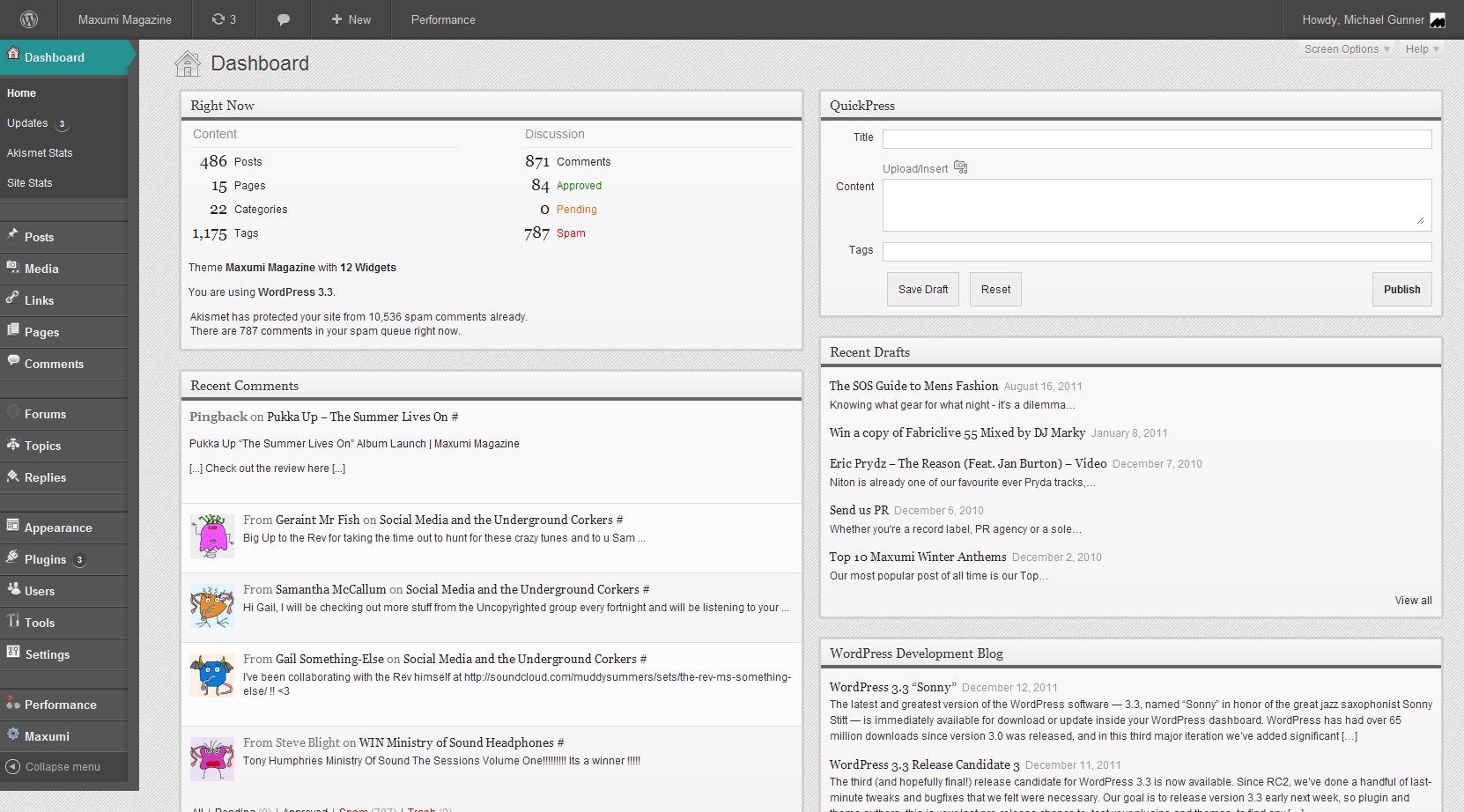Open draft Send us PR

859,510
